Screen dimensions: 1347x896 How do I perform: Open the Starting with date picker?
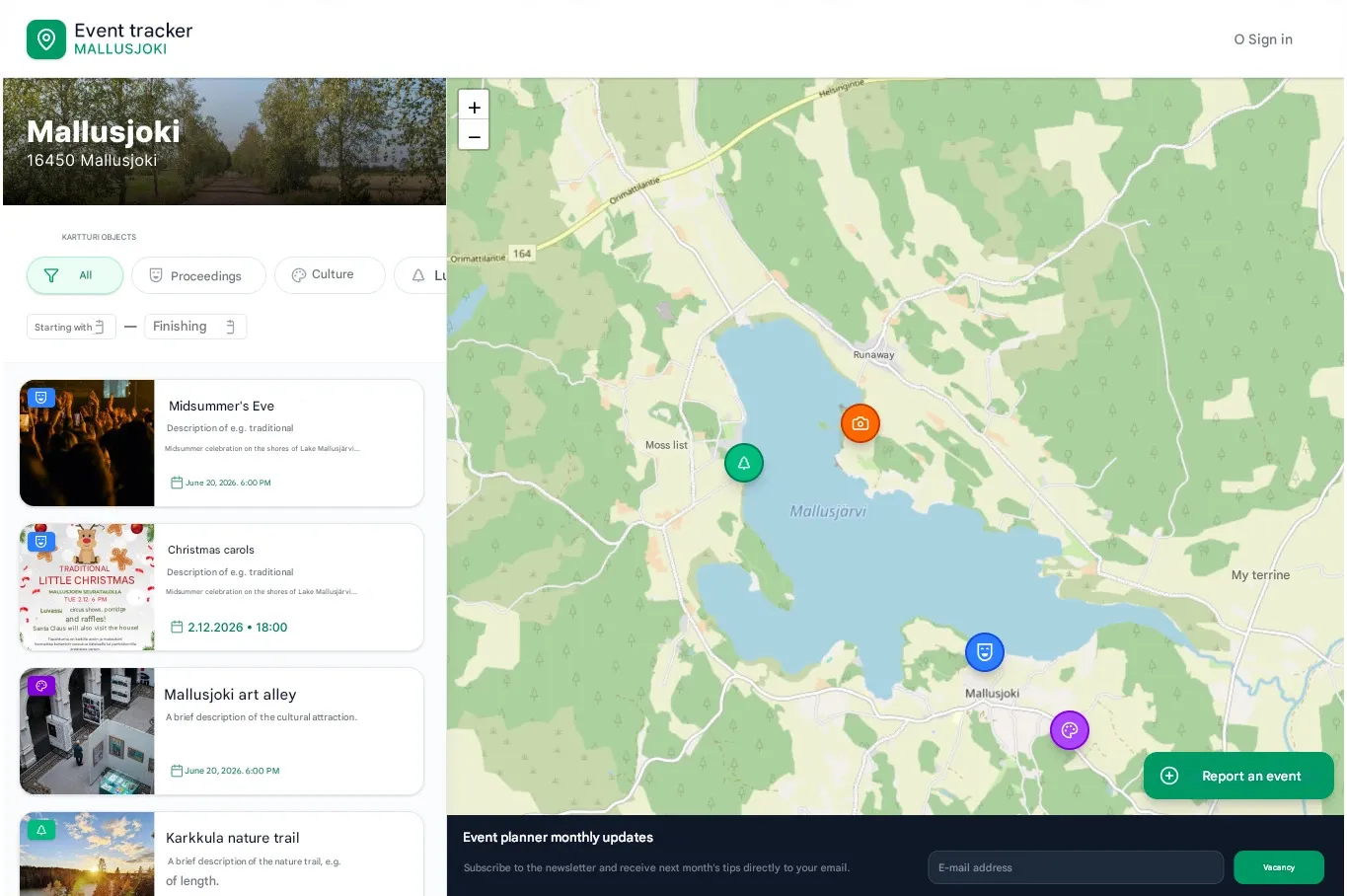[71, 327]
